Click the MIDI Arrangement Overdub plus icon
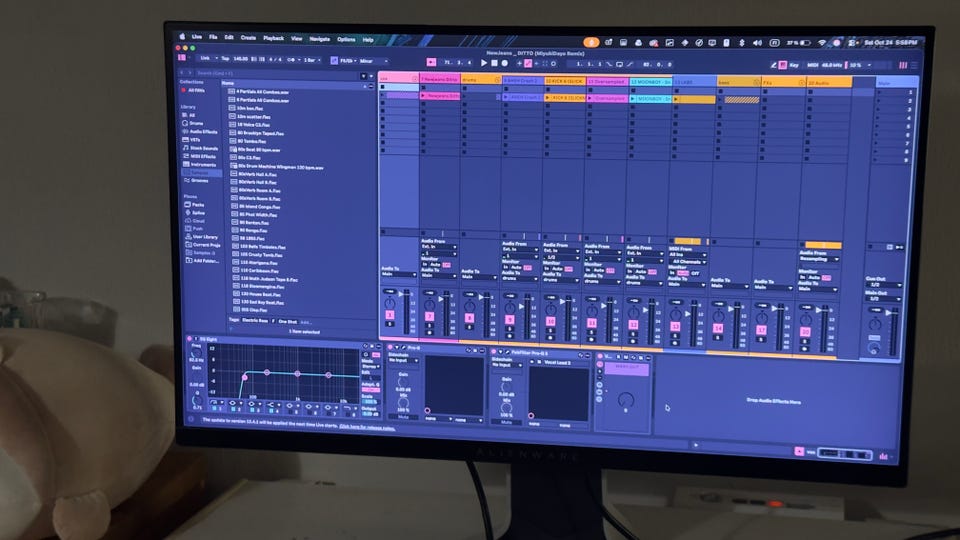Image resolution: width=960 pixels, height=540 pixels. 519,64
